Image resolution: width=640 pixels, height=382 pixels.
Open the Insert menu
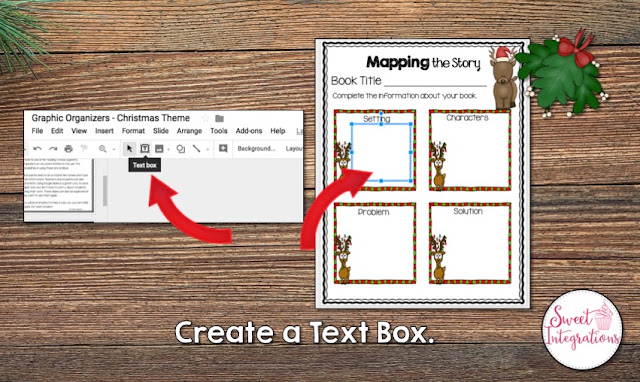pos(104,131)
